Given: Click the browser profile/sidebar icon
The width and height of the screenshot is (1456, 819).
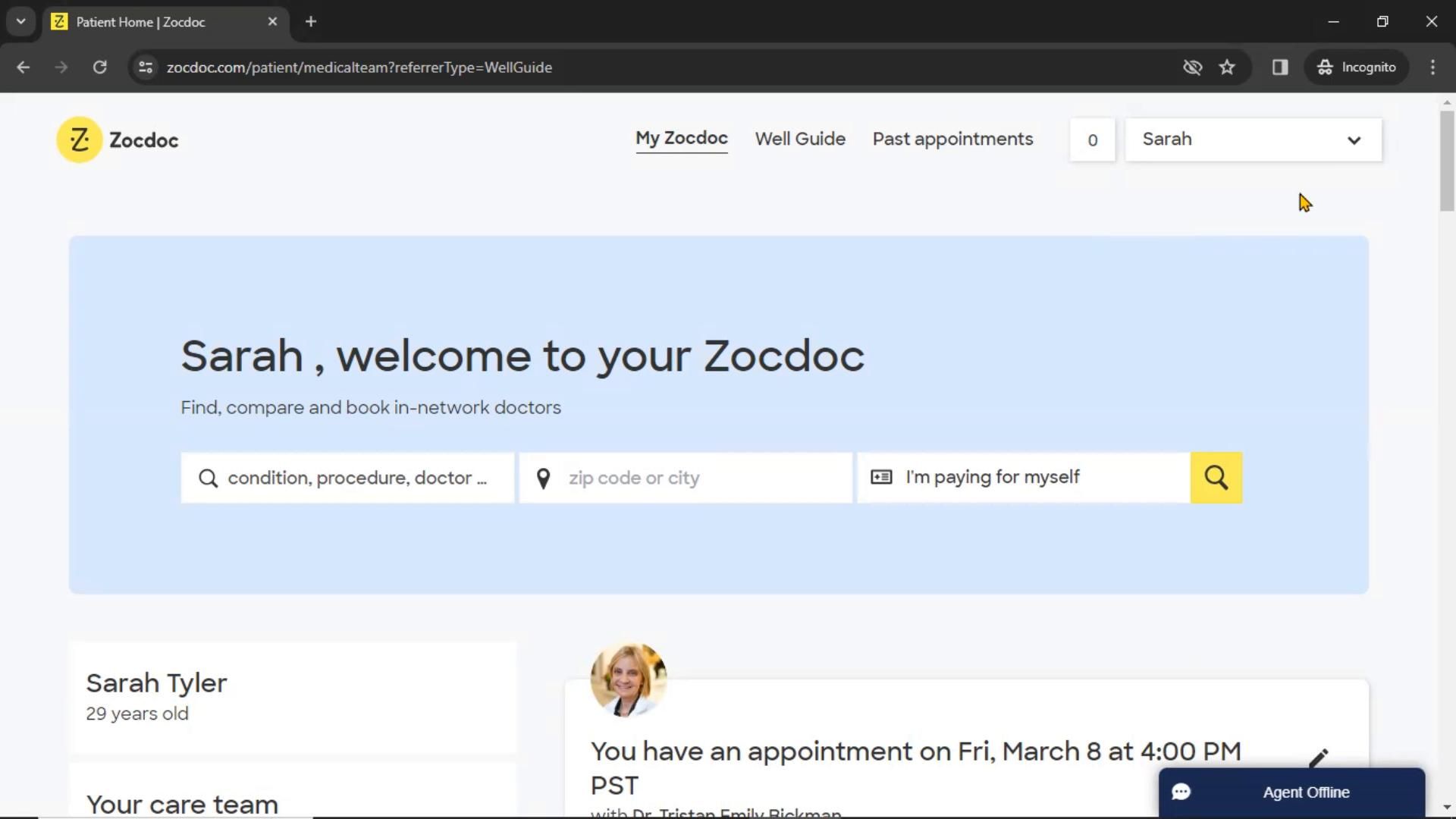Looking at the screenshot, I should pos(1280,67).
